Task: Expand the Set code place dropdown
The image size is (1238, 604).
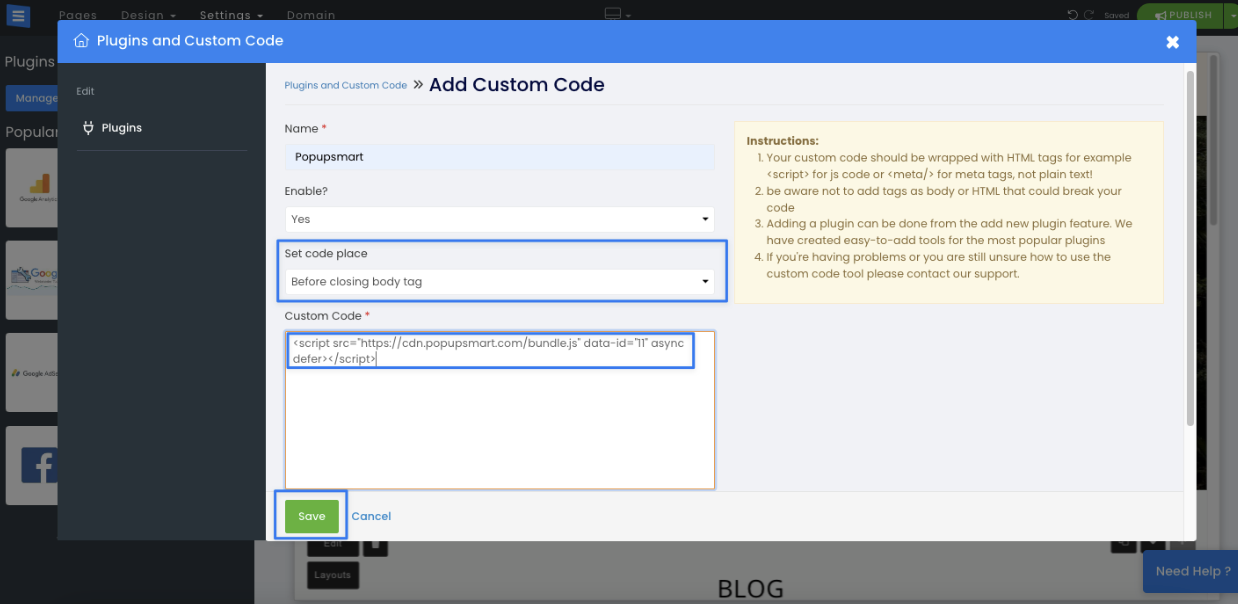Action: pos(499,282)
